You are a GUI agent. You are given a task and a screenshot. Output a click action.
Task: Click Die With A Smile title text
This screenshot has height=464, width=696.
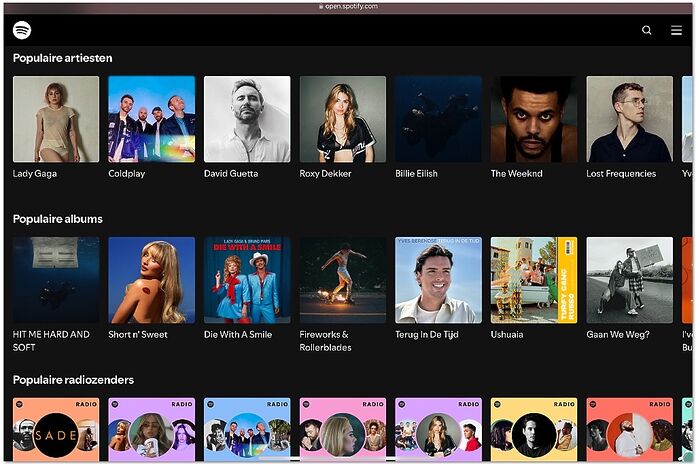pyautogui.click(x=238, y=334)
